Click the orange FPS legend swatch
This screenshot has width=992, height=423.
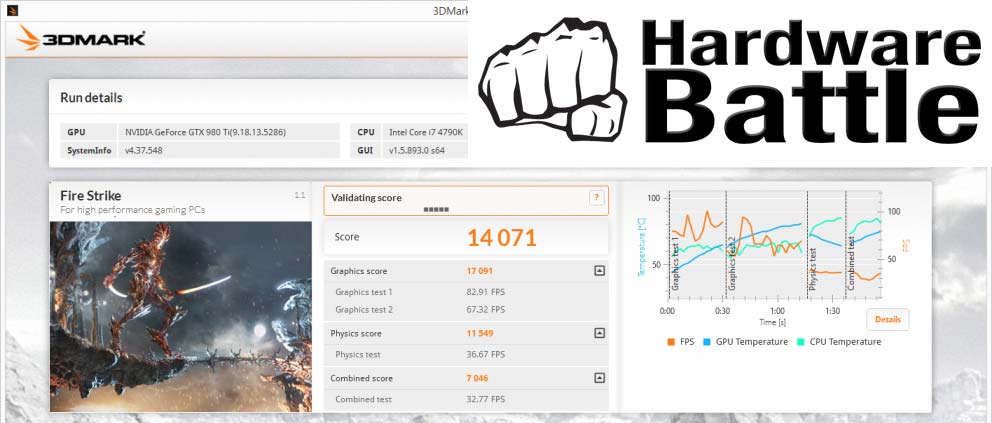point(670,342)
